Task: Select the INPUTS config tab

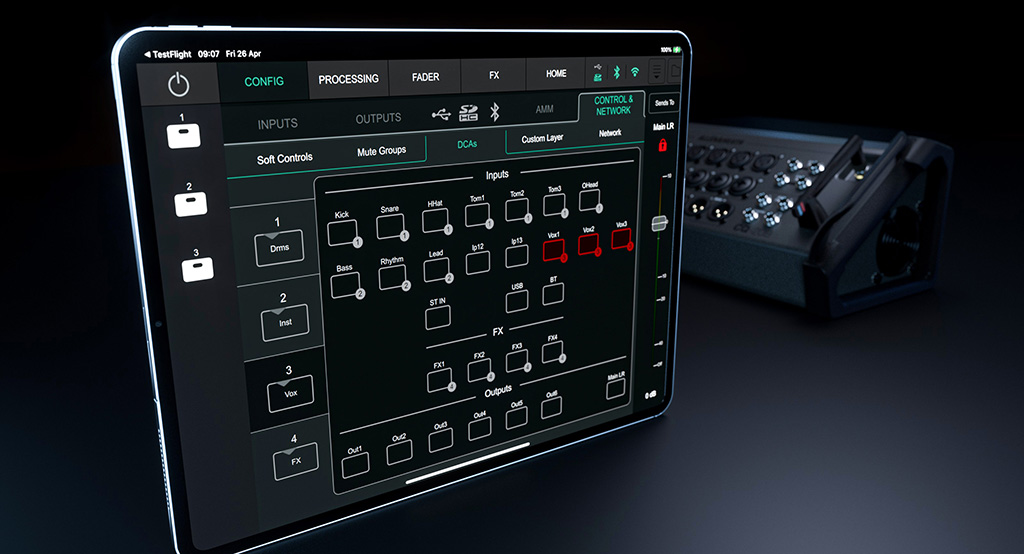Action: pos(278,123)
